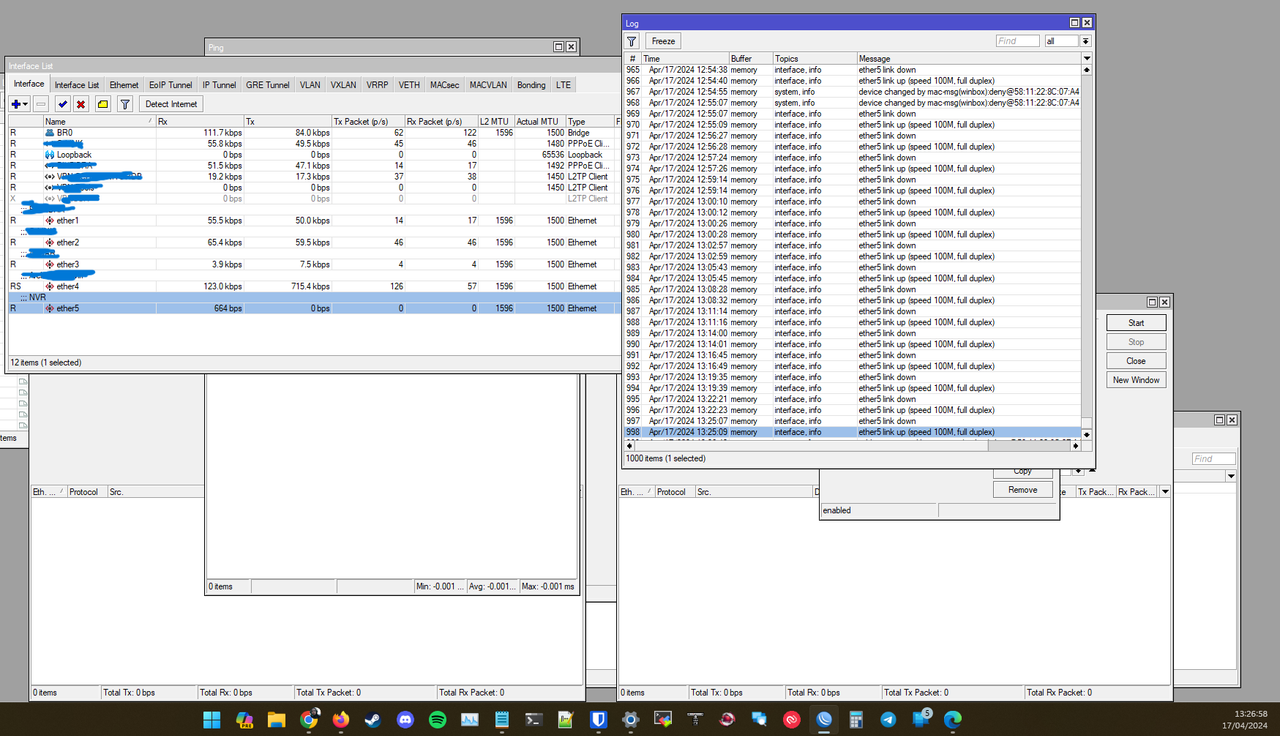Click the Freeze button in Log

(664, 41)
